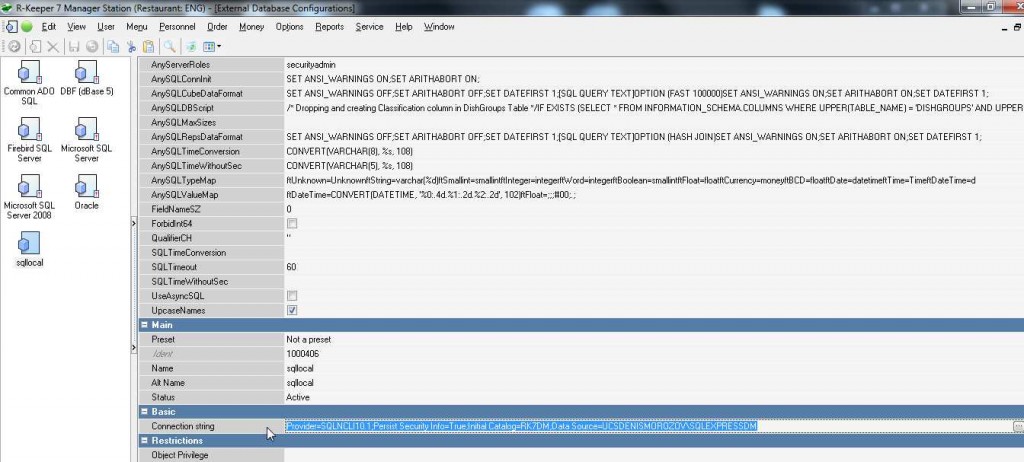
Task: Toggle the UseAsyncSQL checkbox
Action: tap(292, 296)
